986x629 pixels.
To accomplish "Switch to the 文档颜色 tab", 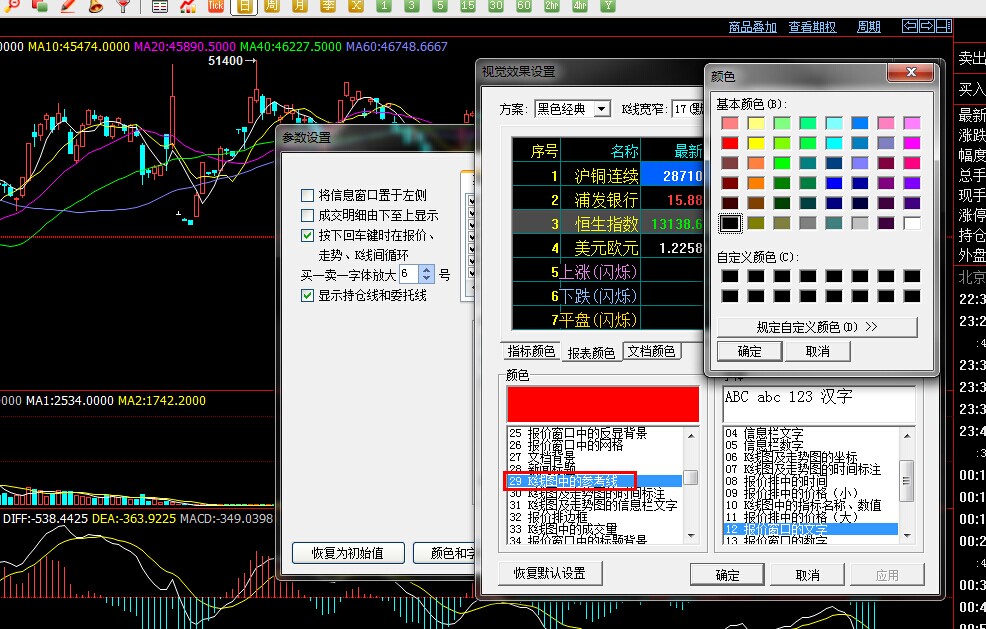I will pyautogui.click(x=650, y=352).
